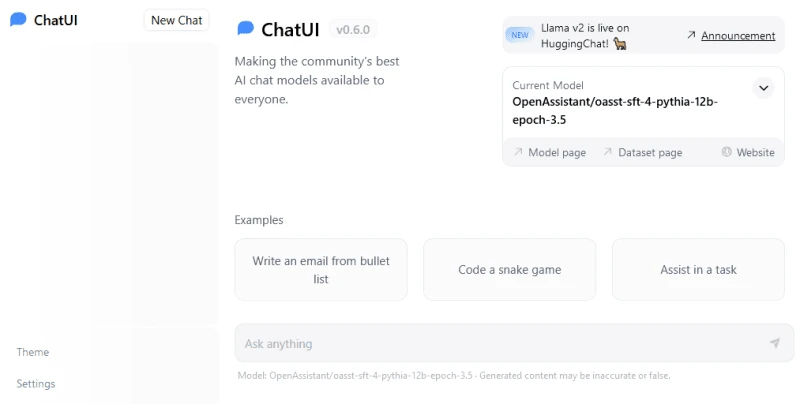This screenshot has height=404, width=800.
Task: Open Settings in the sidebar
Action: 36,384
